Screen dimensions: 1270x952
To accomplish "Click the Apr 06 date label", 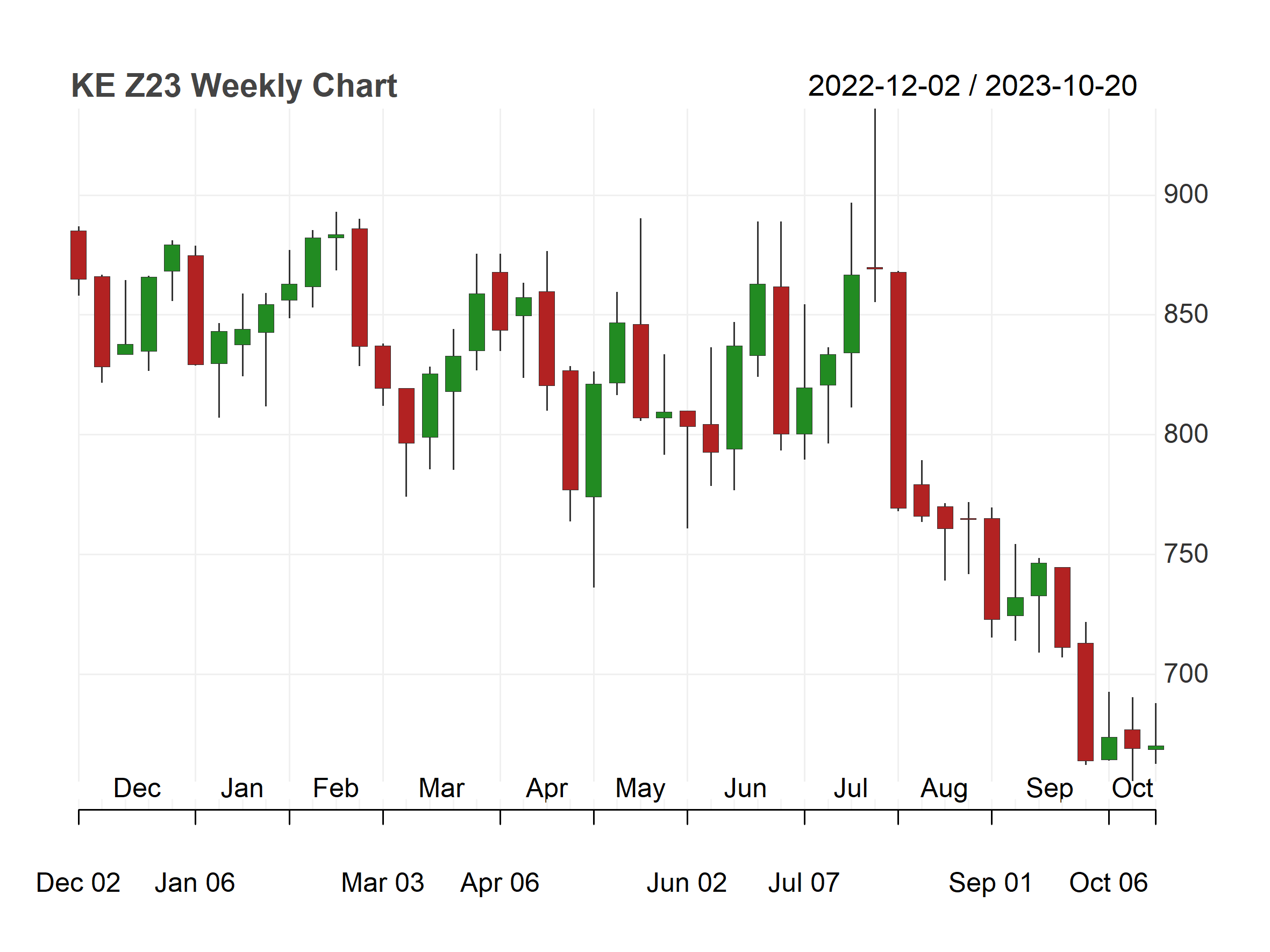I will tap(500, 884).
